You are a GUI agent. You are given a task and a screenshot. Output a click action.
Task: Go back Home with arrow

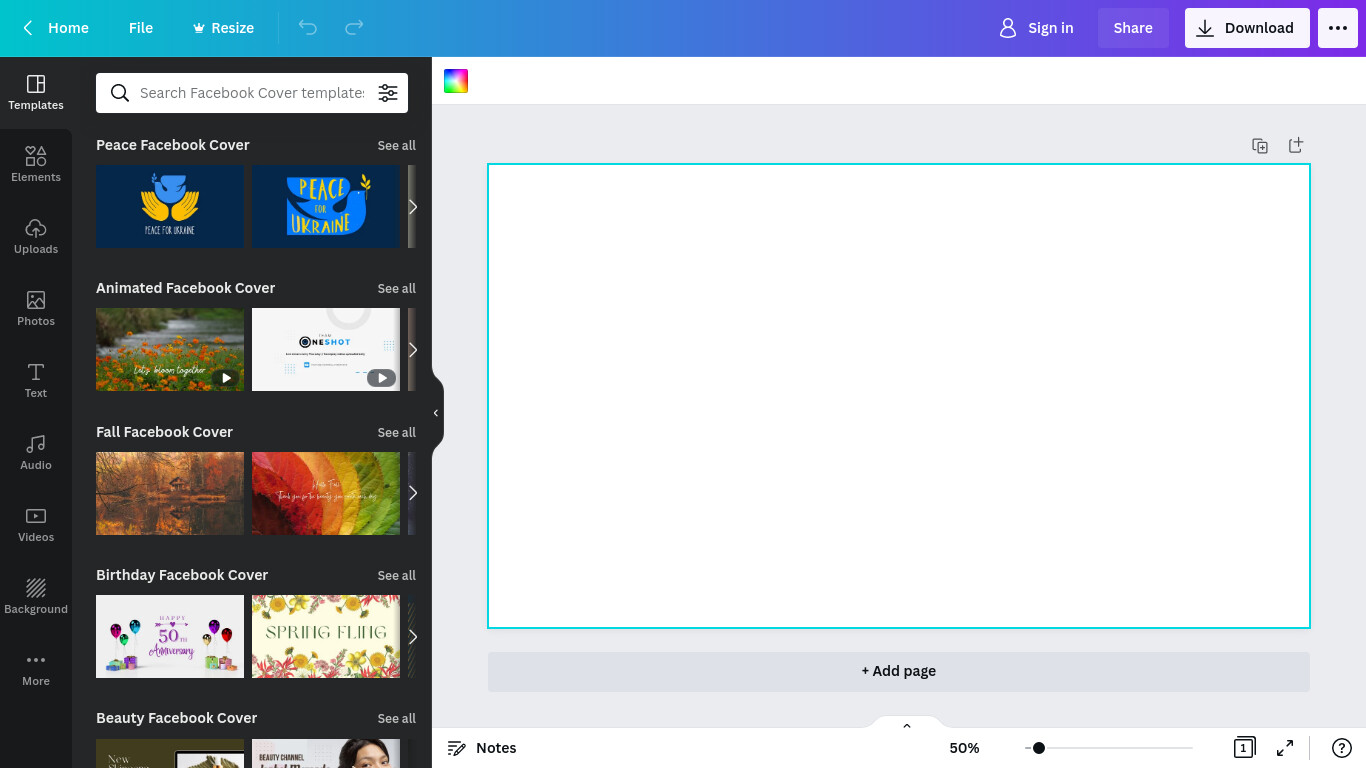point(56,28)
